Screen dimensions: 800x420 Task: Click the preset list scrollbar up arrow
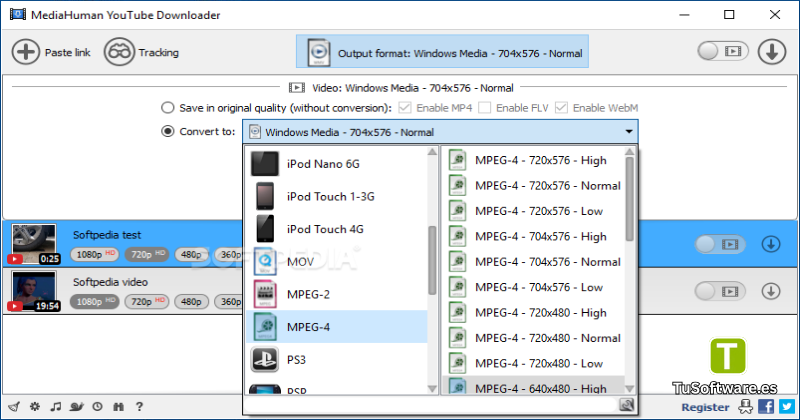[630, 152]
